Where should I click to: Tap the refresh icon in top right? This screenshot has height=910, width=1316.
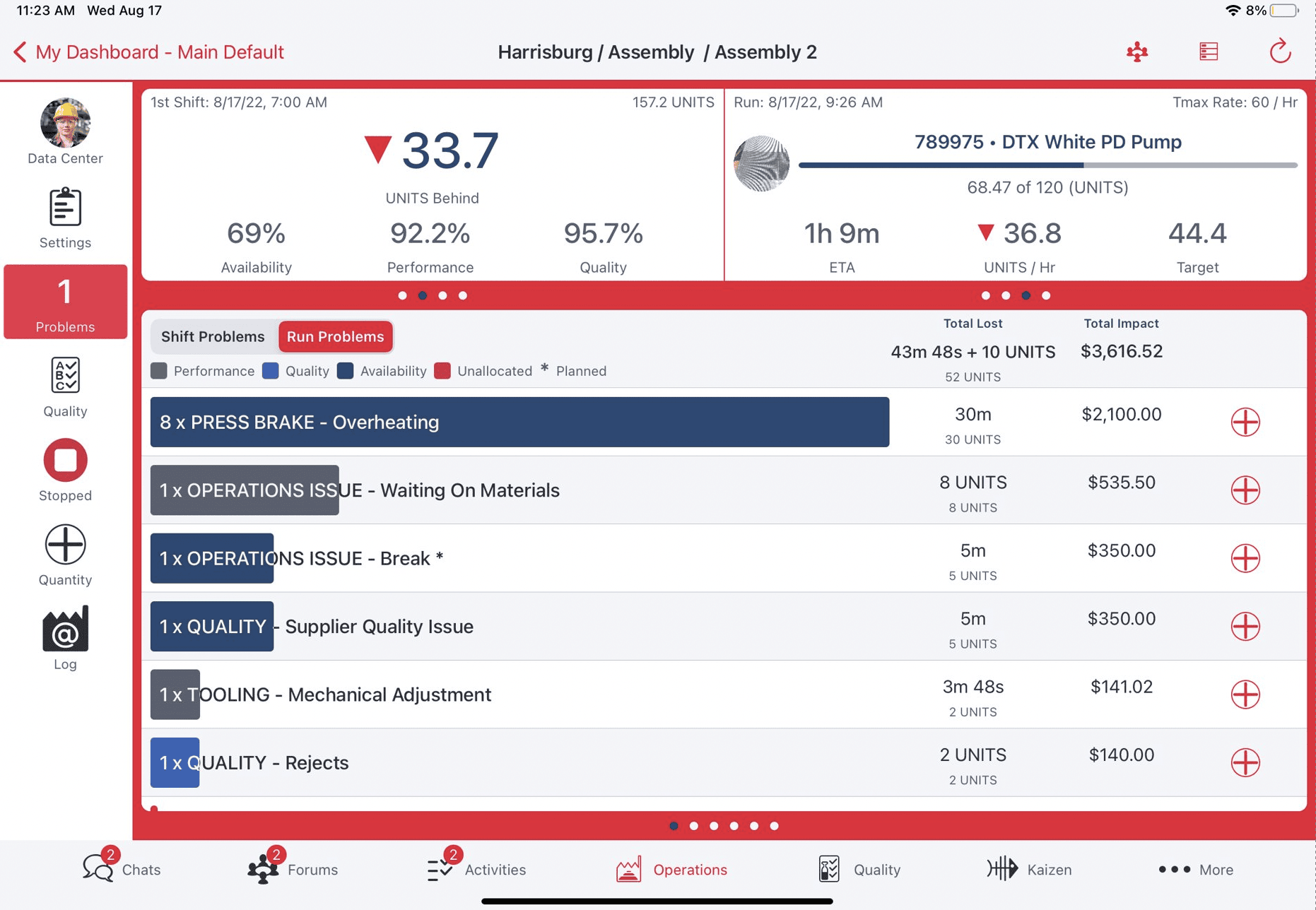click(x=1281, y=51)
